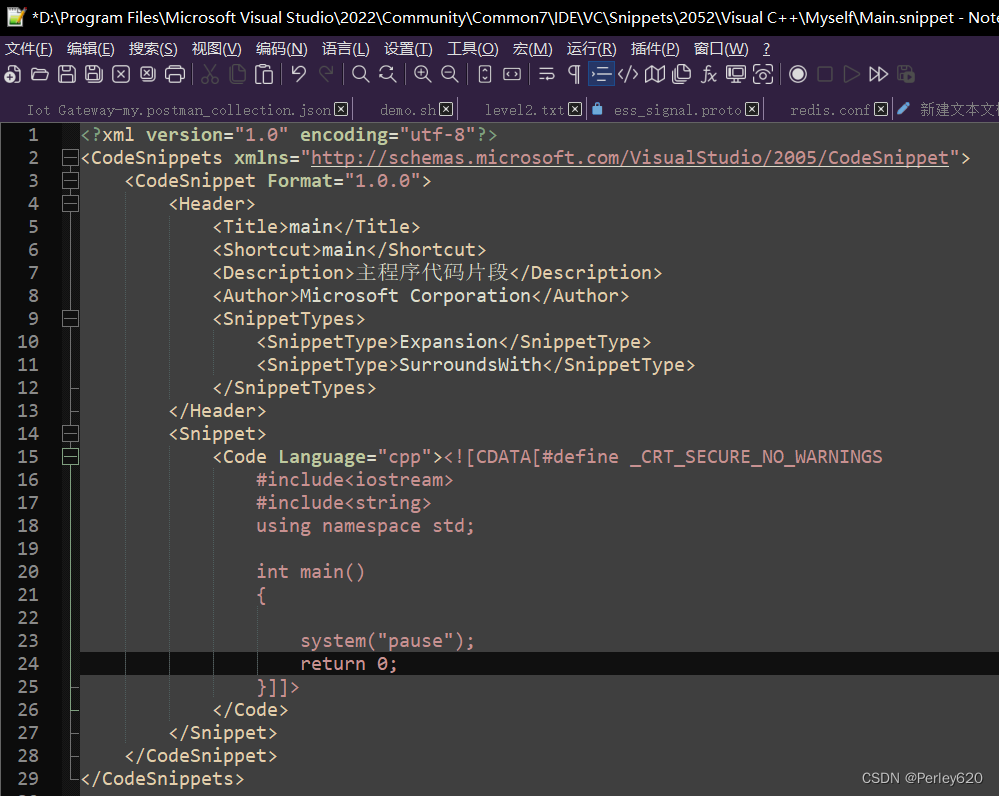Screen dimensions: 999x796
Task: Toggle the monitoring display icon
Action: [736, 75]
